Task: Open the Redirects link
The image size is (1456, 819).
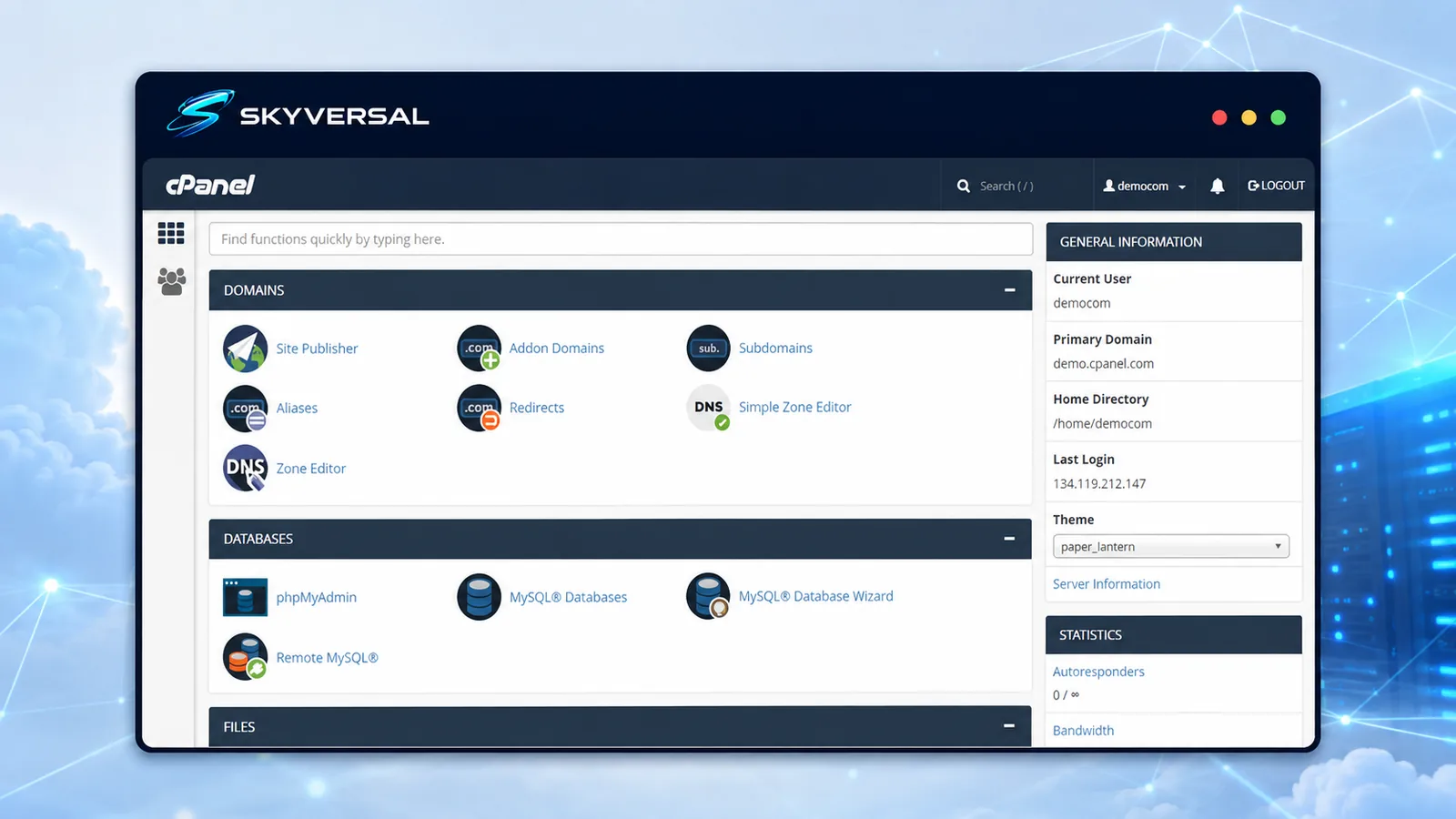Action: coord(537,408)
